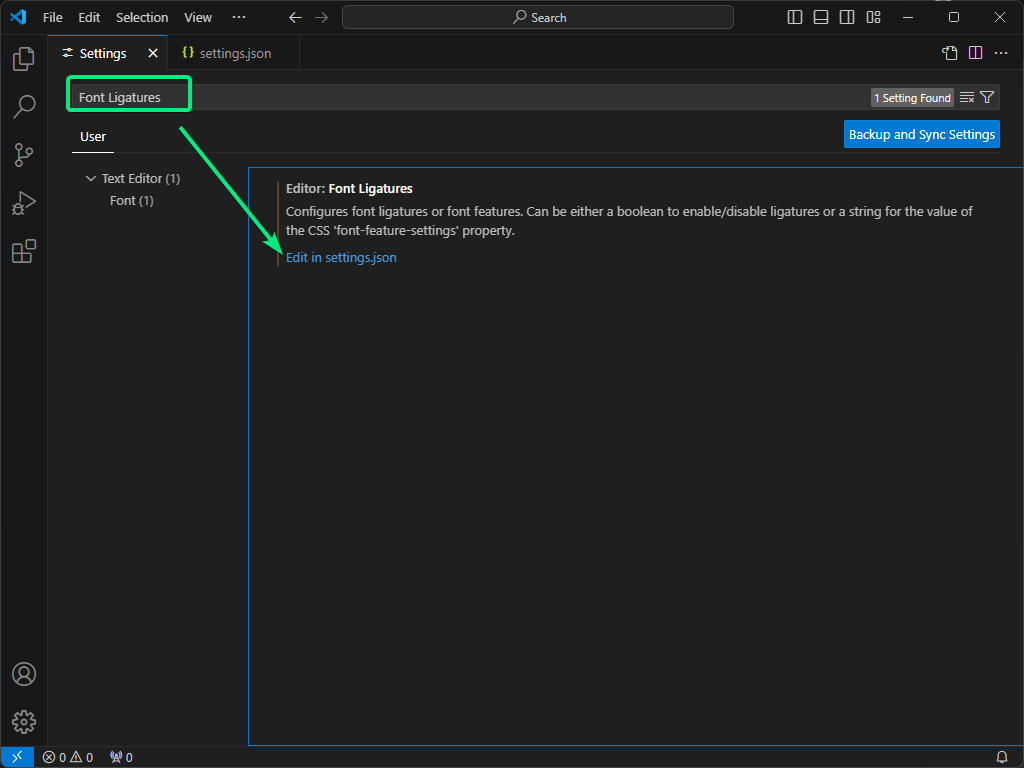Open the Run and Debug view
The image size is (1024, 768).
[x=24, y=203]
